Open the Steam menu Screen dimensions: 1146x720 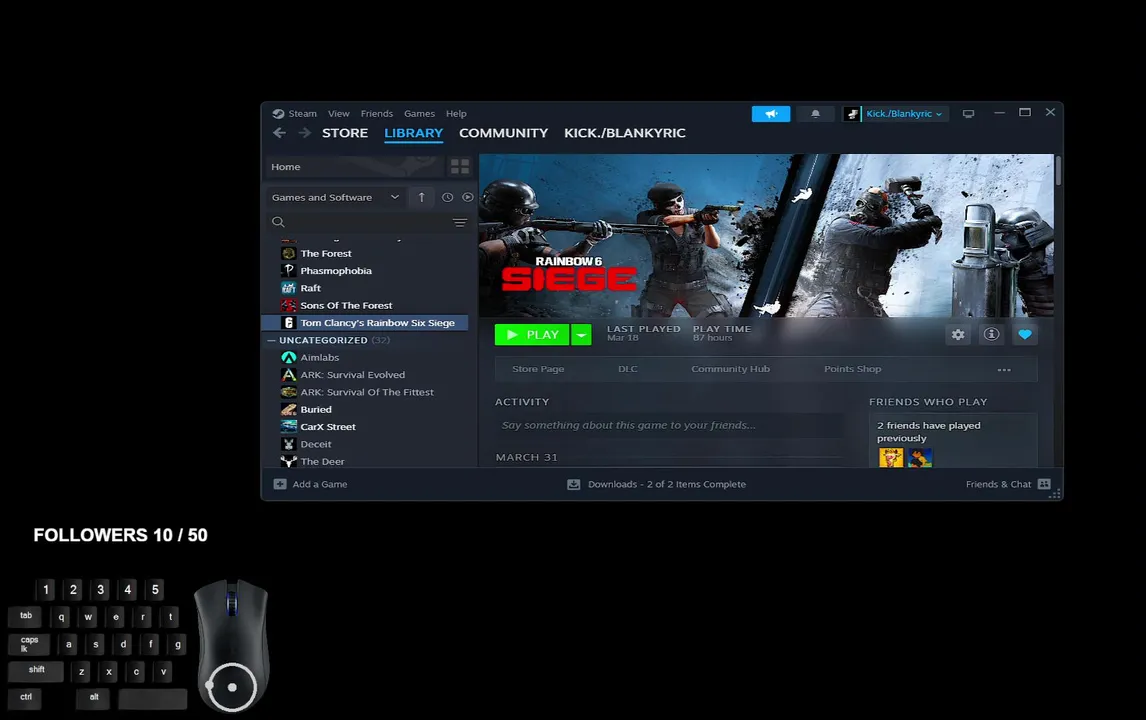[303, 113]
